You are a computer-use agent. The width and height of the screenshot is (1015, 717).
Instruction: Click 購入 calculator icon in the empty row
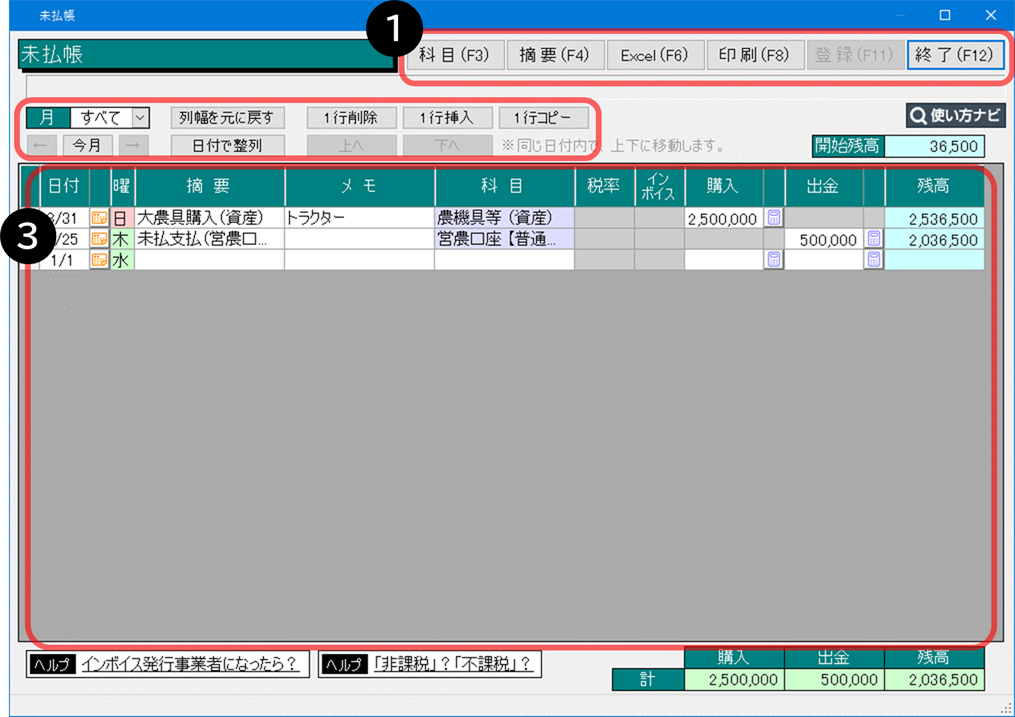tap(773, 260)
